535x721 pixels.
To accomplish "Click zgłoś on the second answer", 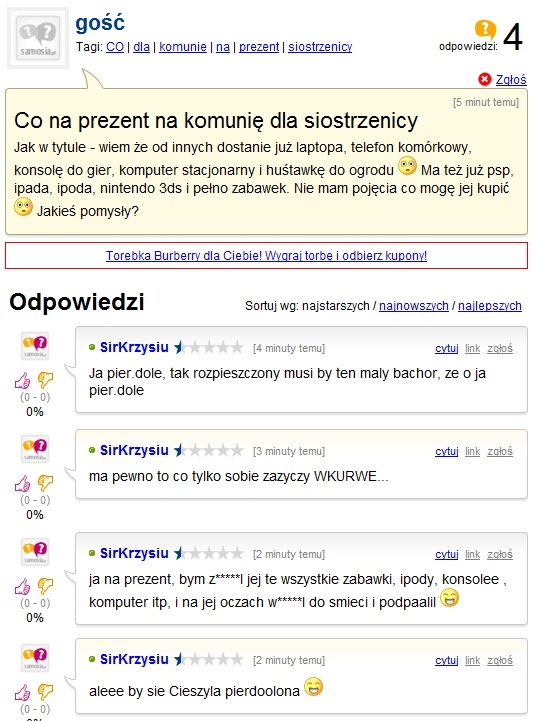I will (500, 452).
